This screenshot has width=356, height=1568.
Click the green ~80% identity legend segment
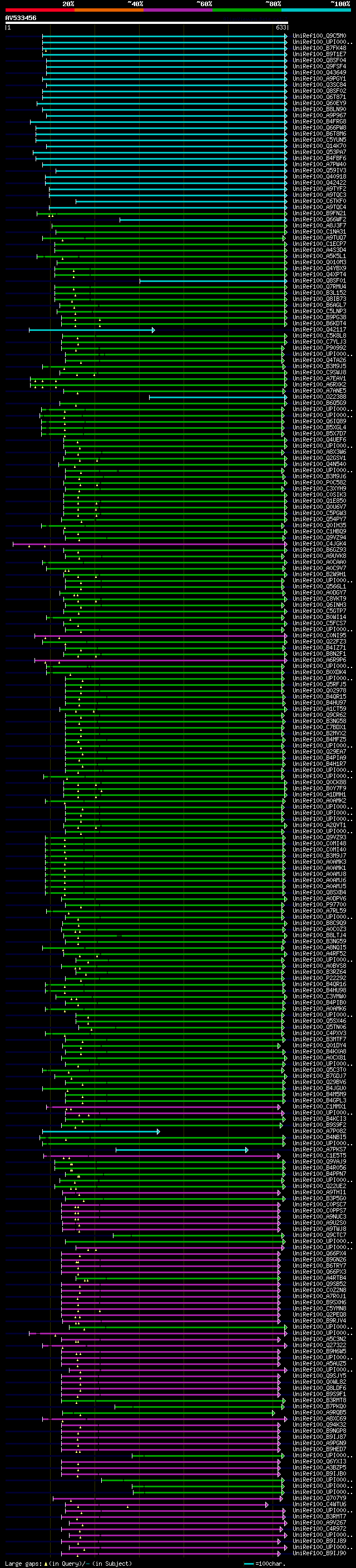coord(247,10)
